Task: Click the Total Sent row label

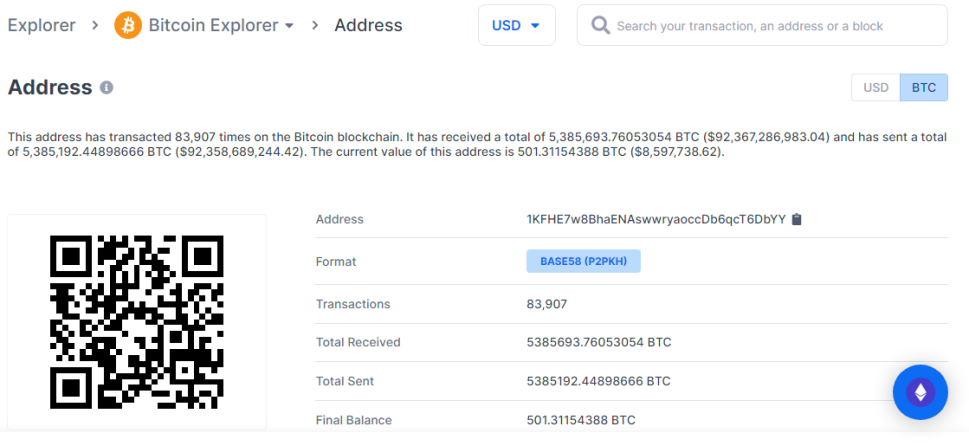Action: [345, 381]
